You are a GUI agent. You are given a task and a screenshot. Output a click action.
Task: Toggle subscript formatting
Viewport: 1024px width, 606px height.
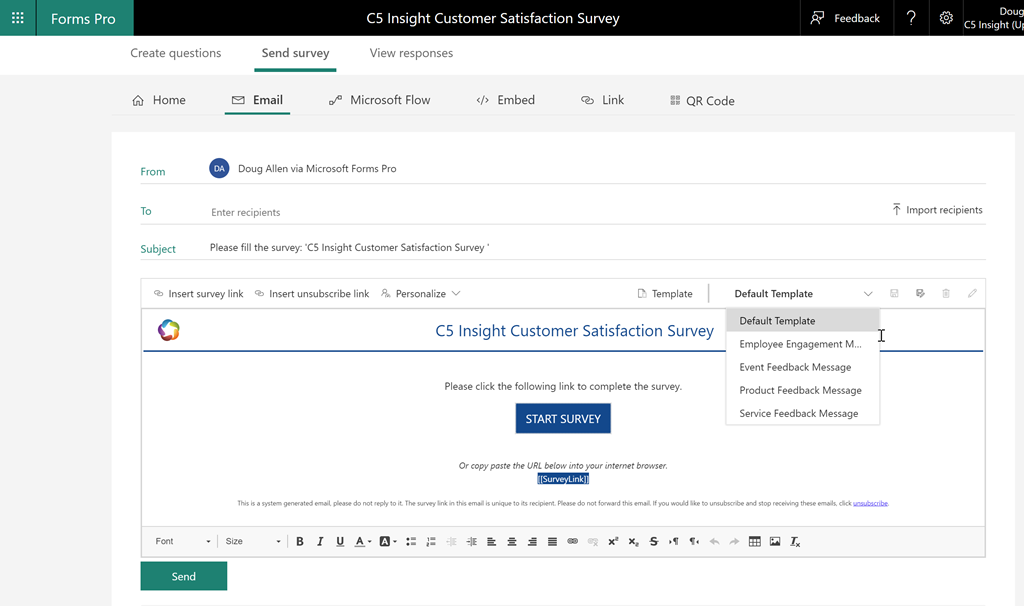633,541
